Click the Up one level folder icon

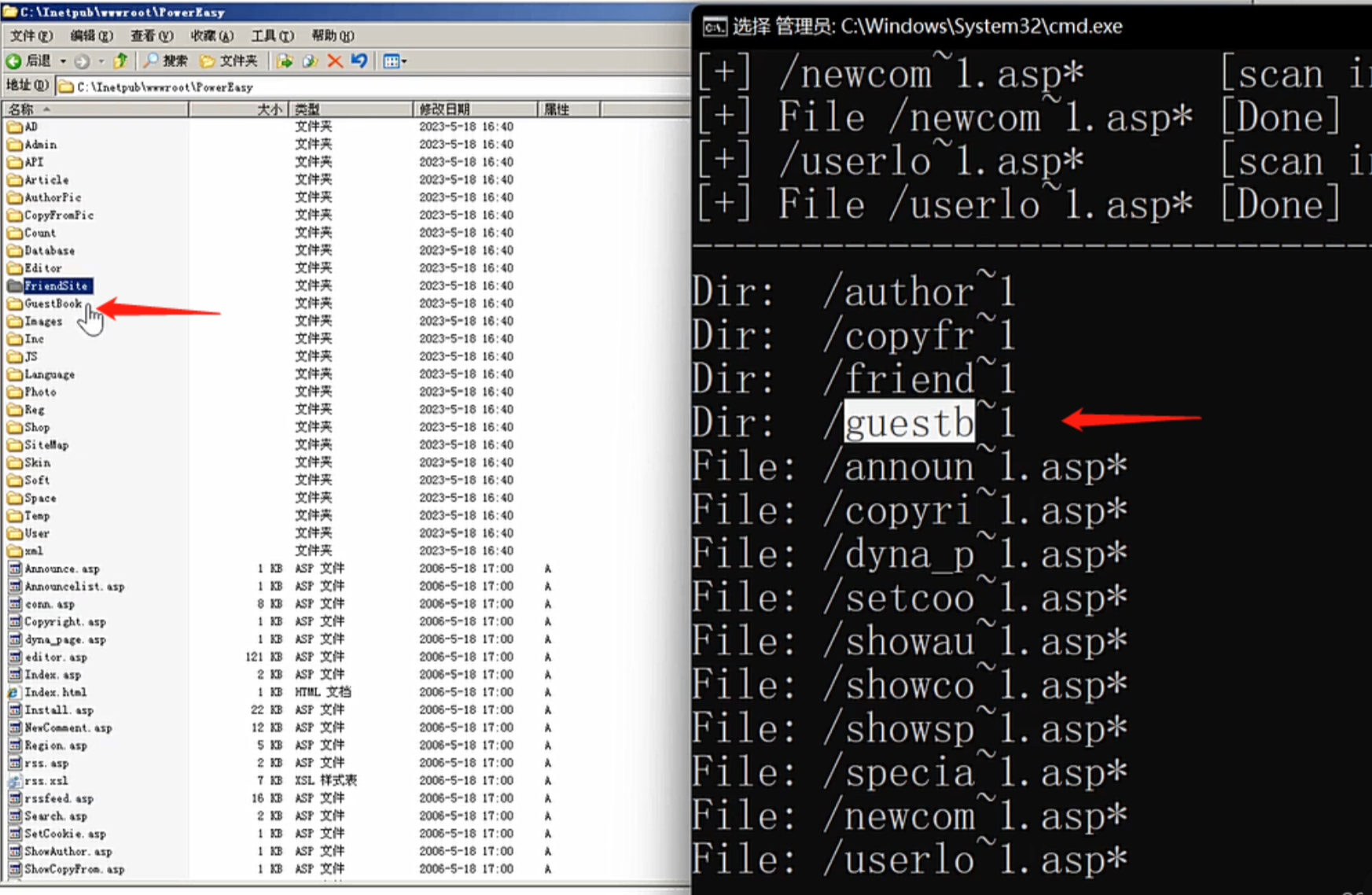click(x=120, y=61)
